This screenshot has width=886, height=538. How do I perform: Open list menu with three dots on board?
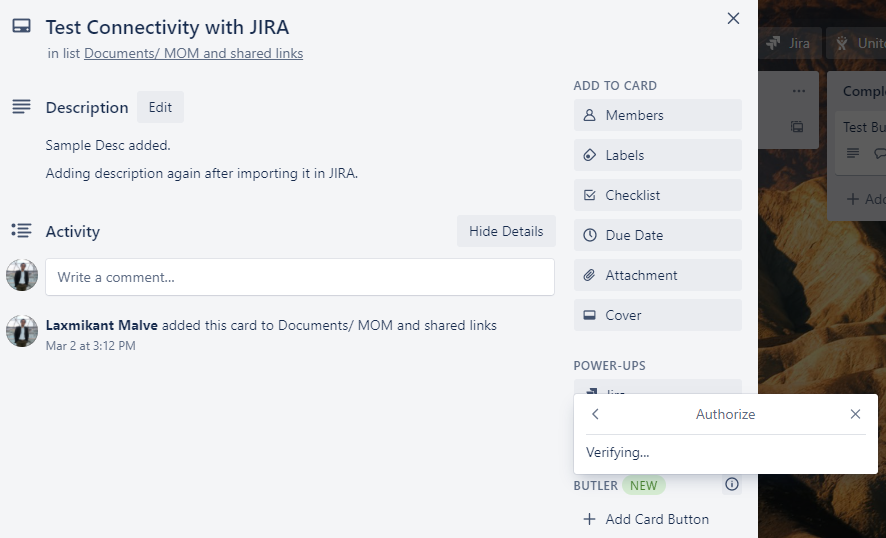[x=798, y=91]
